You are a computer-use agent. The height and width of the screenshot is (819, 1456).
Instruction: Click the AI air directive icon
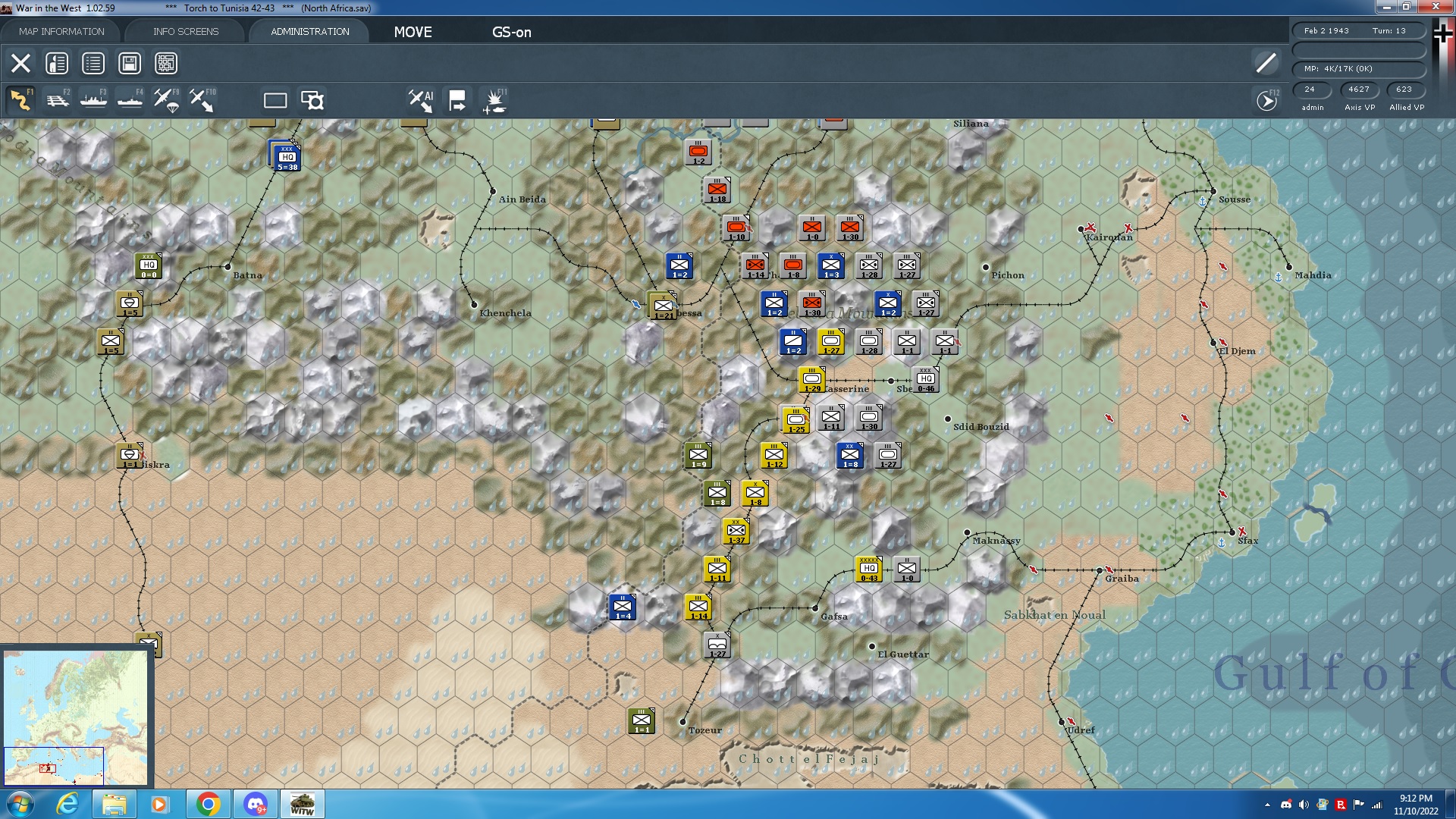[421, 100]
